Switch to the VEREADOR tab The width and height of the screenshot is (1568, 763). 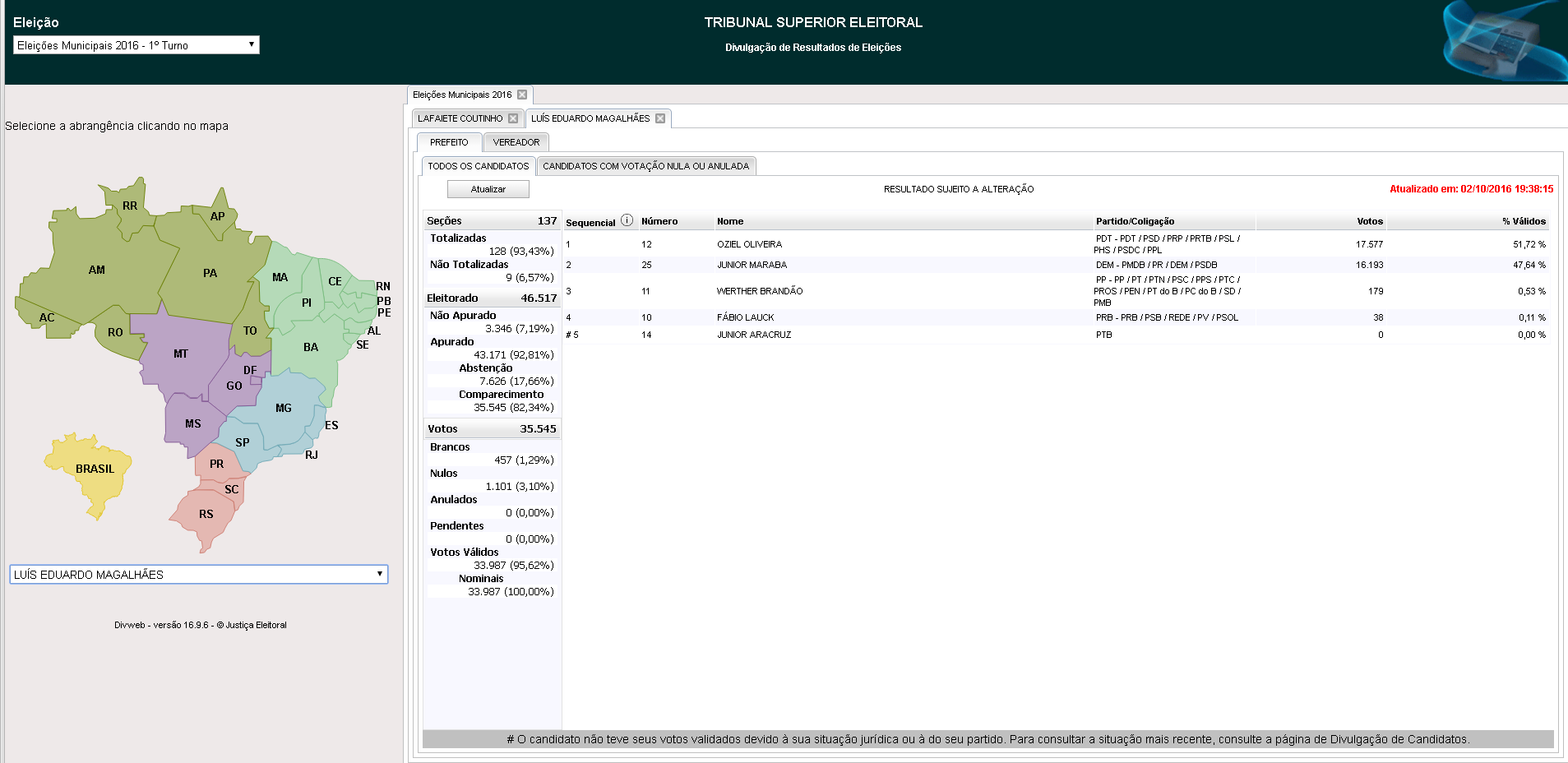(x=516, y=142)
